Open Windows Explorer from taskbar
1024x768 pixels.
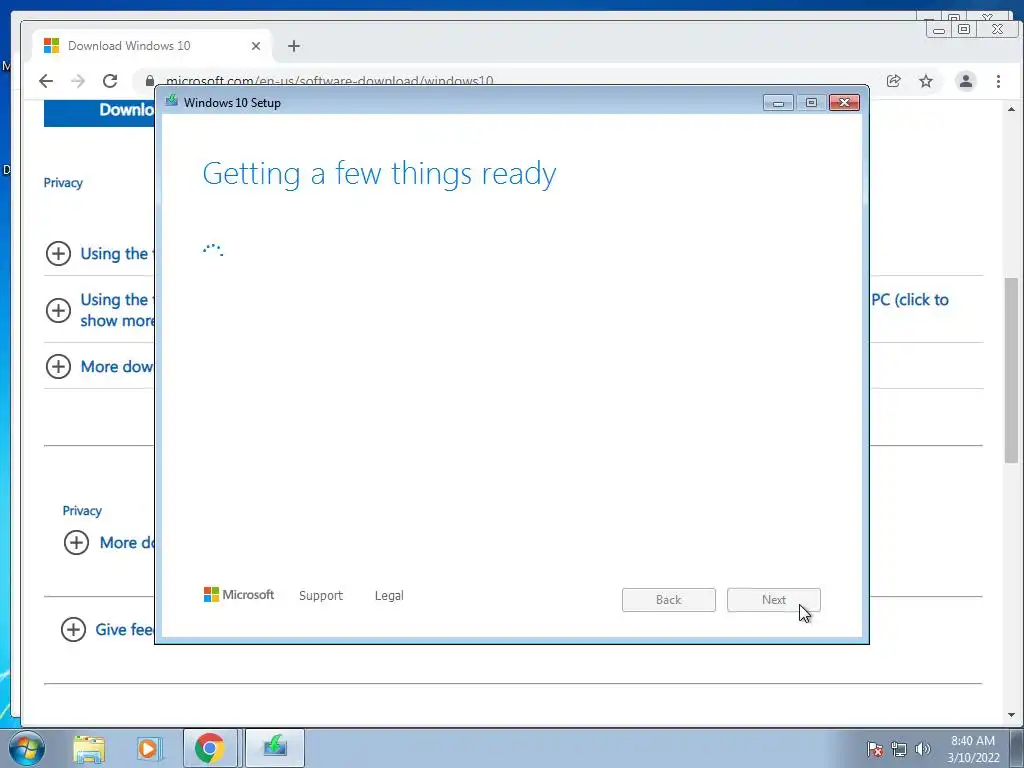(x=89, y=748)
